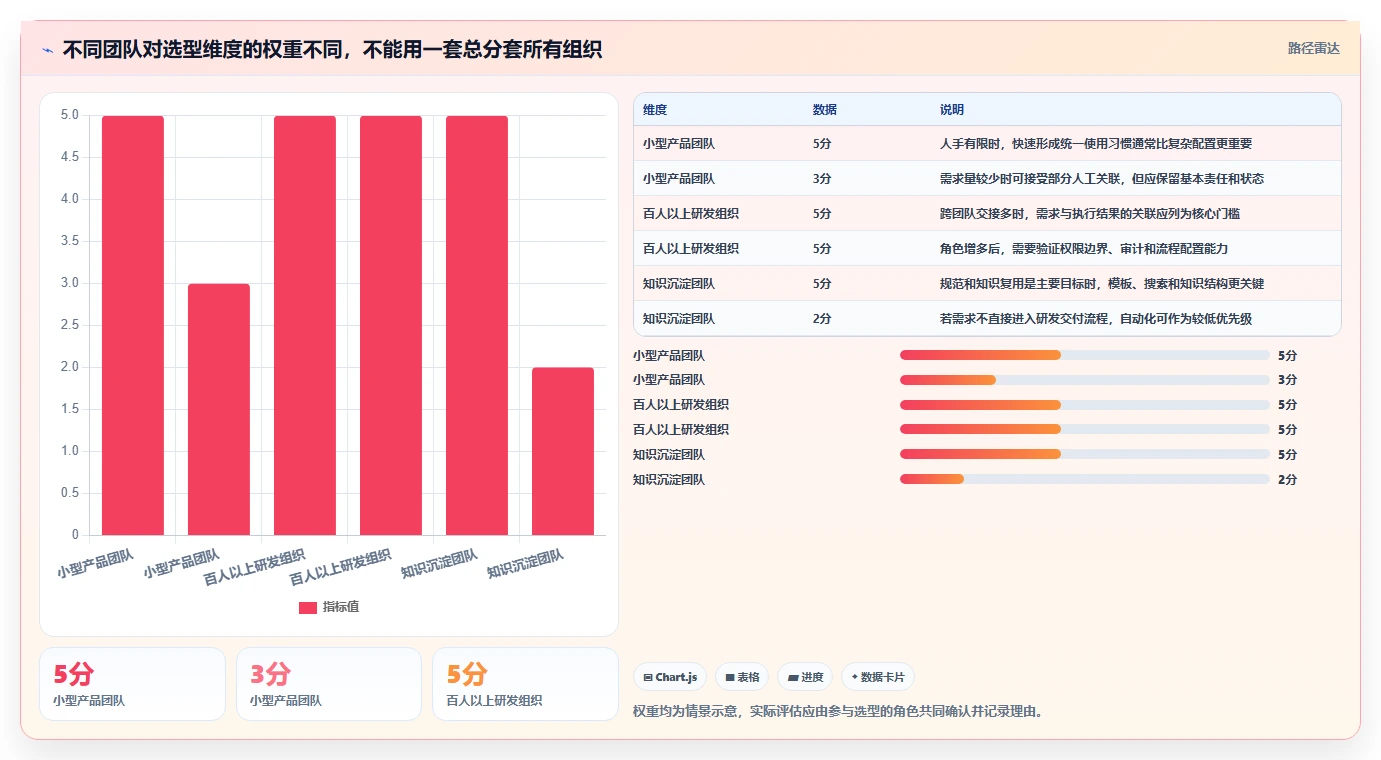Select the 数据卡片 chip
Image resolution: width=1381 pixels, height=760 pixels.
pyautogui.click(x=877, y=677)
